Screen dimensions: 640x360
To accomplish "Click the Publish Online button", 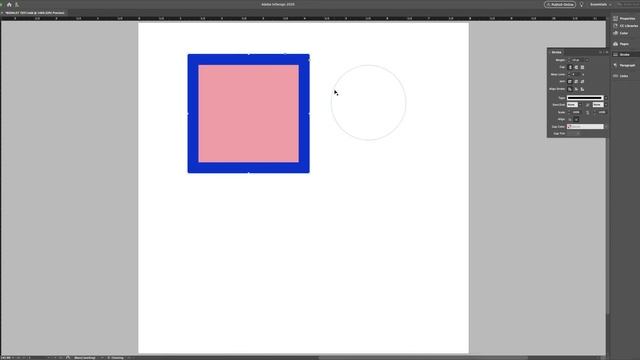I will 560,4.
